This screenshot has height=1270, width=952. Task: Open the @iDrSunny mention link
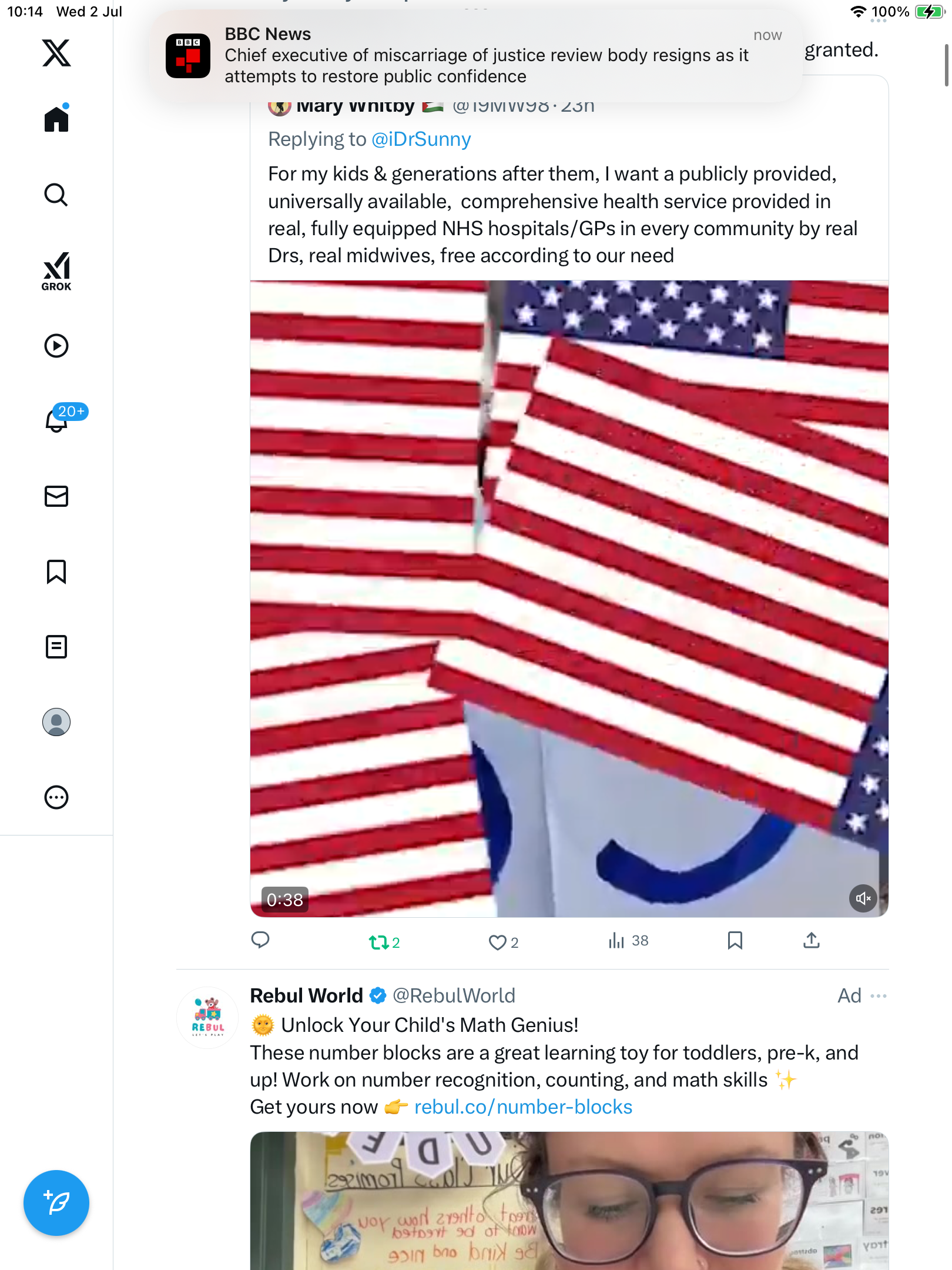[x=421, y=139]
